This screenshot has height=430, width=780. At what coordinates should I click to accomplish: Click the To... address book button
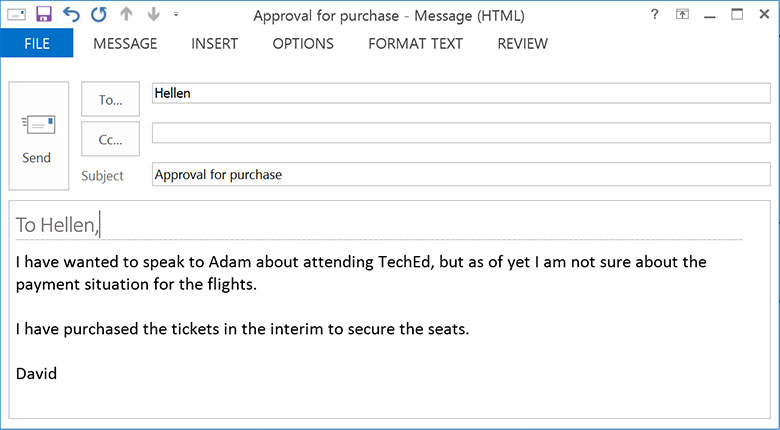110,100
